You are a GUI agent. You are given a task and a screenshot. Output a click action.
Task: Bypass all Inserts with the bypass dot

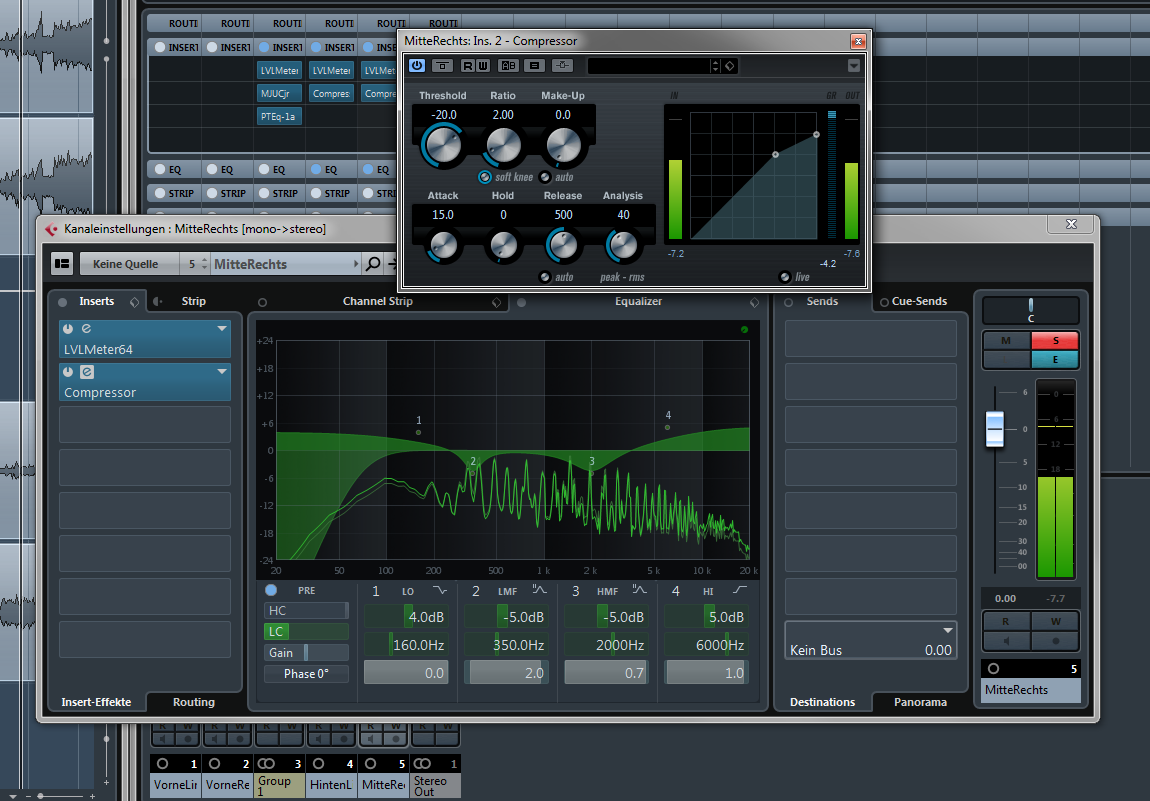pos(62,301)
